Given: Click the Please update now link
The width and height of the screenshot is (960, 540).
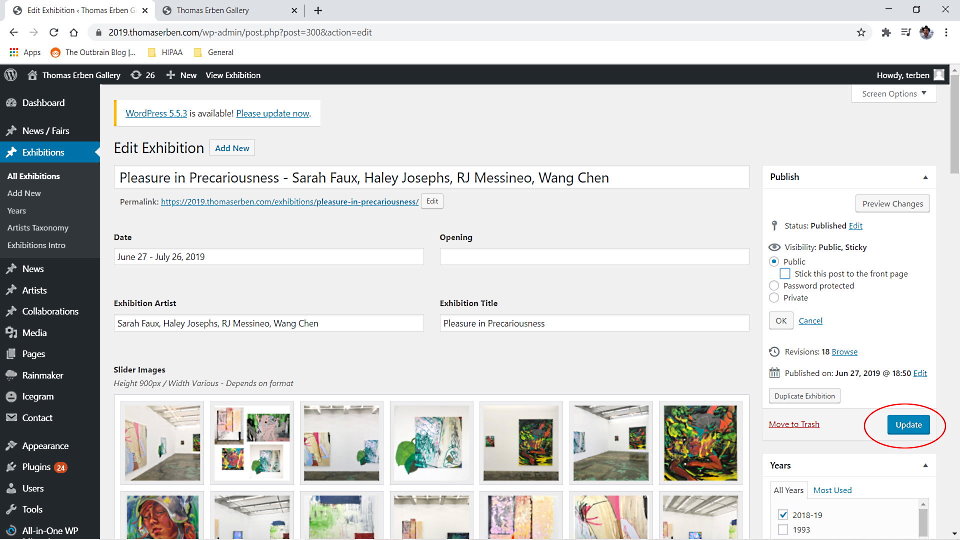Looking at the screenshot, I should coord(272,113).
